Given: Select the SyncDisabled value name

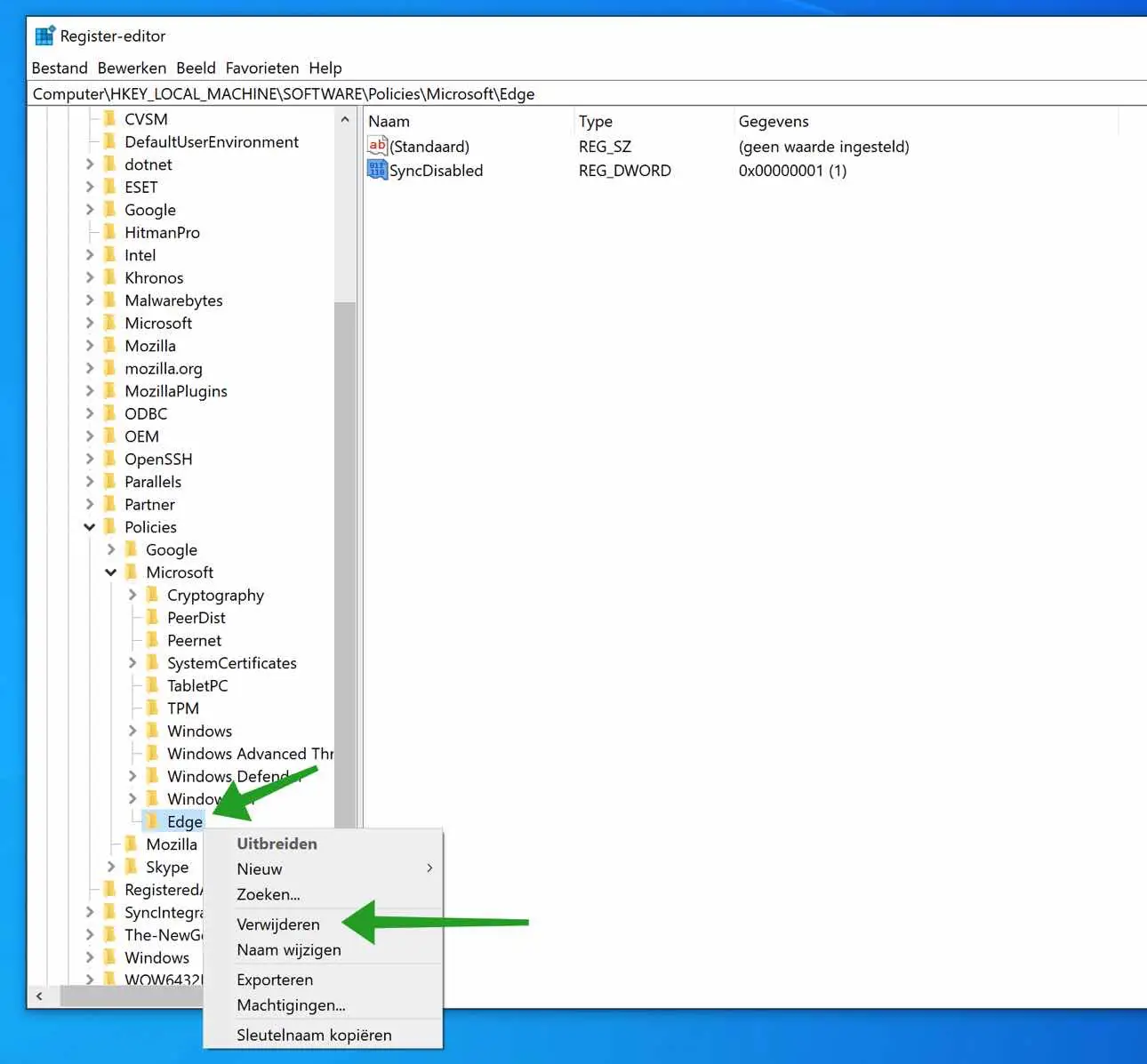Looking at the screenshot, I should coord(436,171).
